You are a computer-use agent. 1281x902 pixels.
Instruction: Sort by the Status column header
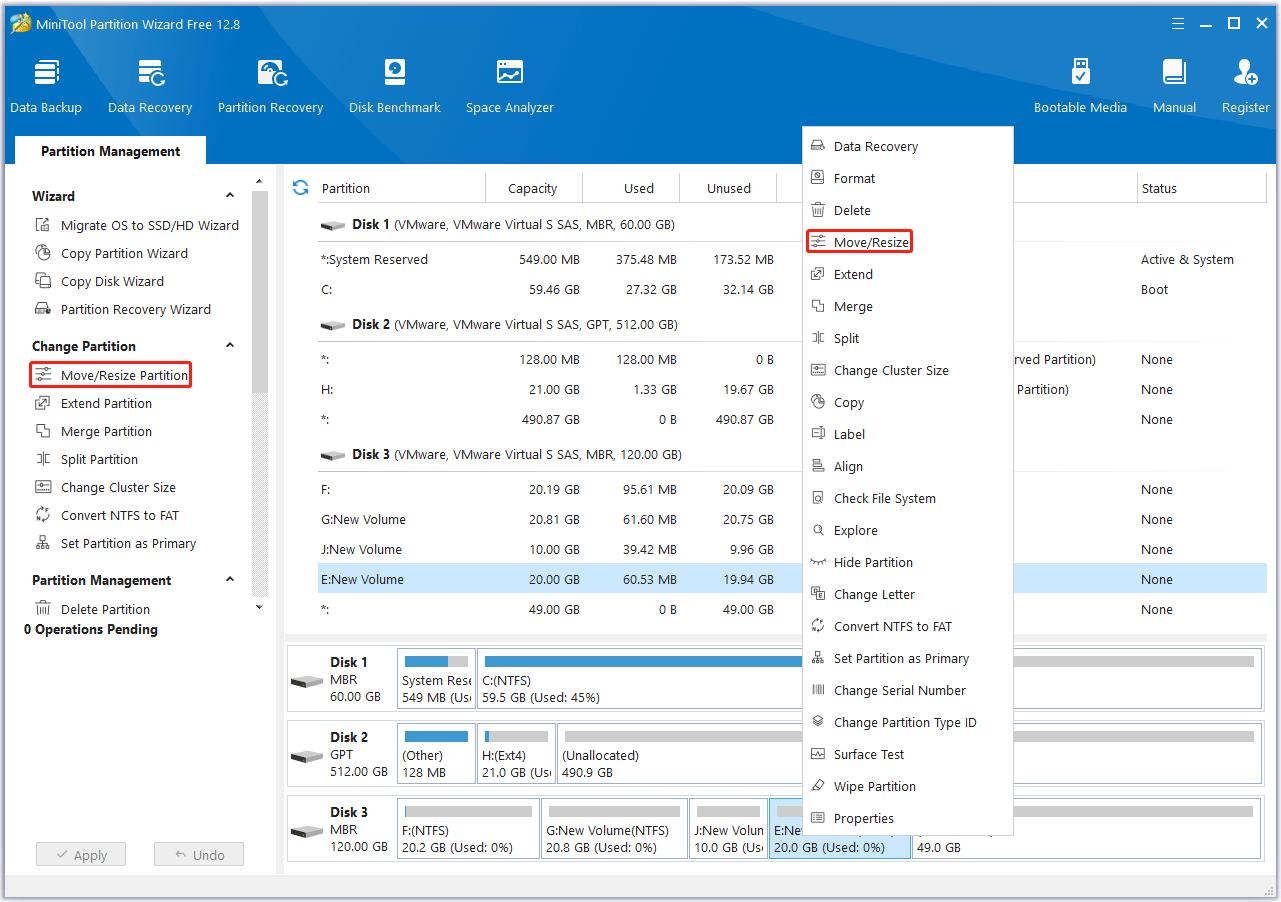tap(1202, 188)
